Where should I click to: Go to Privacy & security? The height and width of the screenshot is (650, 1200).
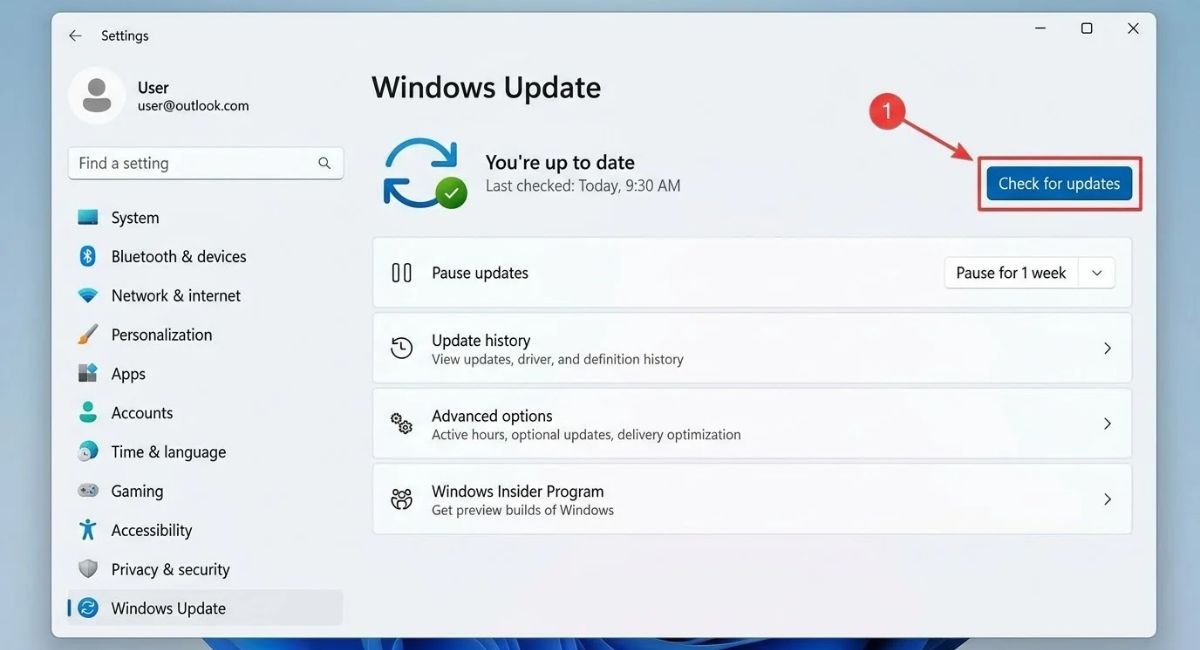pos(205,569)
